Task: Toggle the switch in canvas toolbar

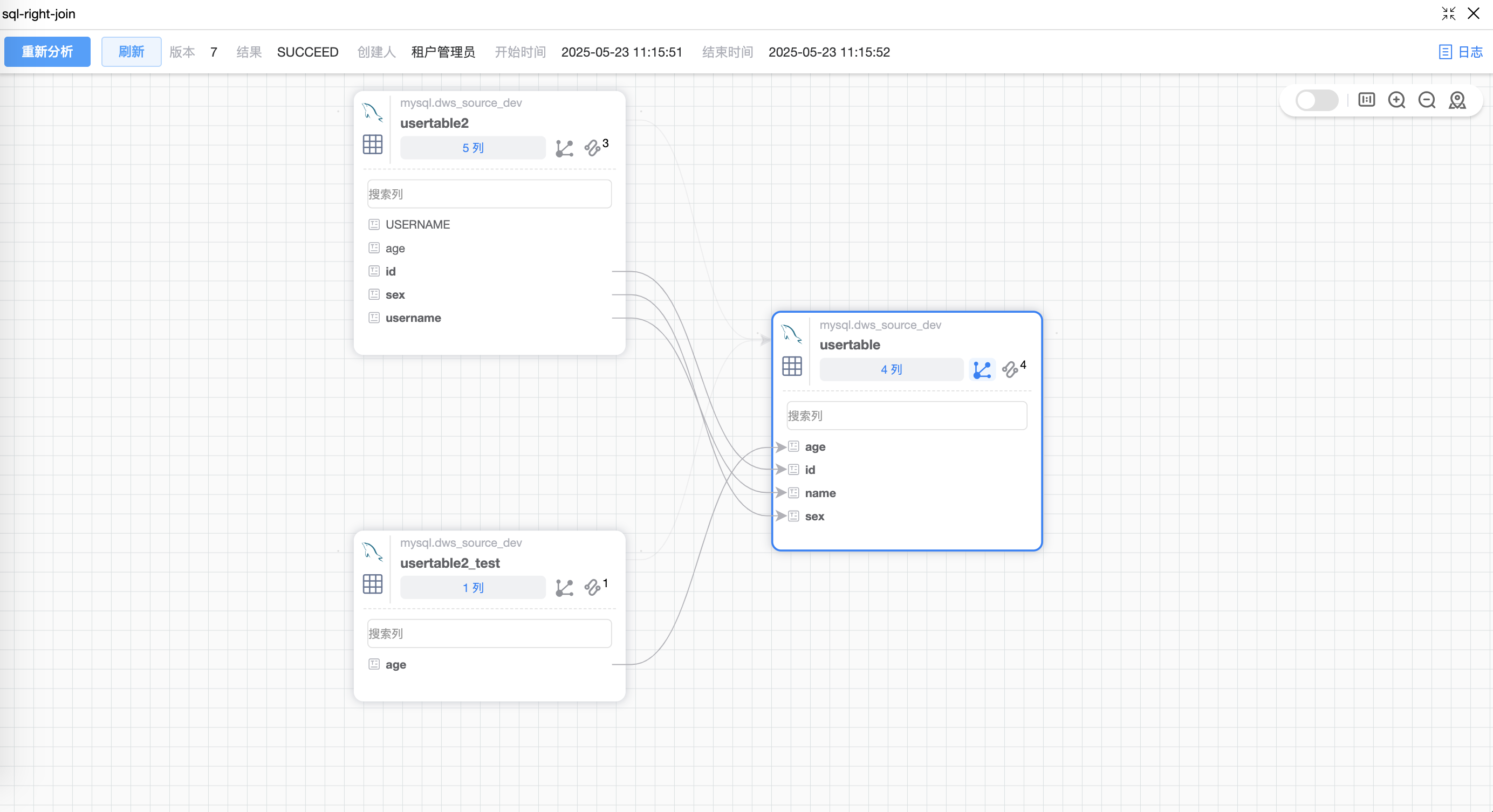Action: tap(1316, 100)
